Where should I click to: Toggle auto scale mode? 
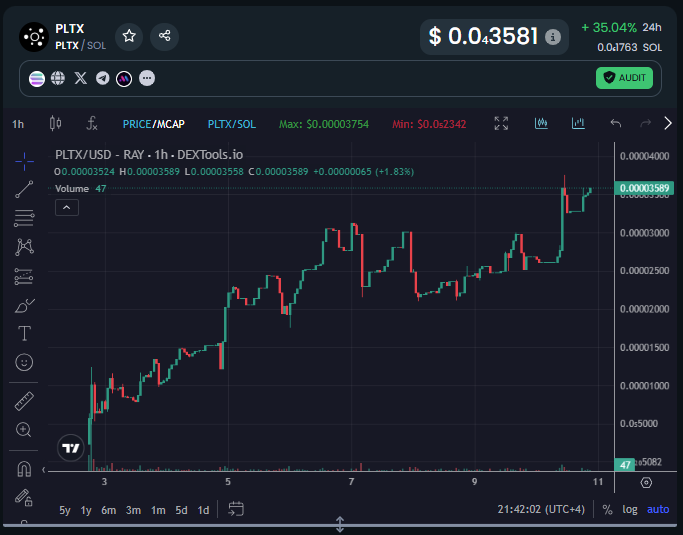(x=658, y=509)
